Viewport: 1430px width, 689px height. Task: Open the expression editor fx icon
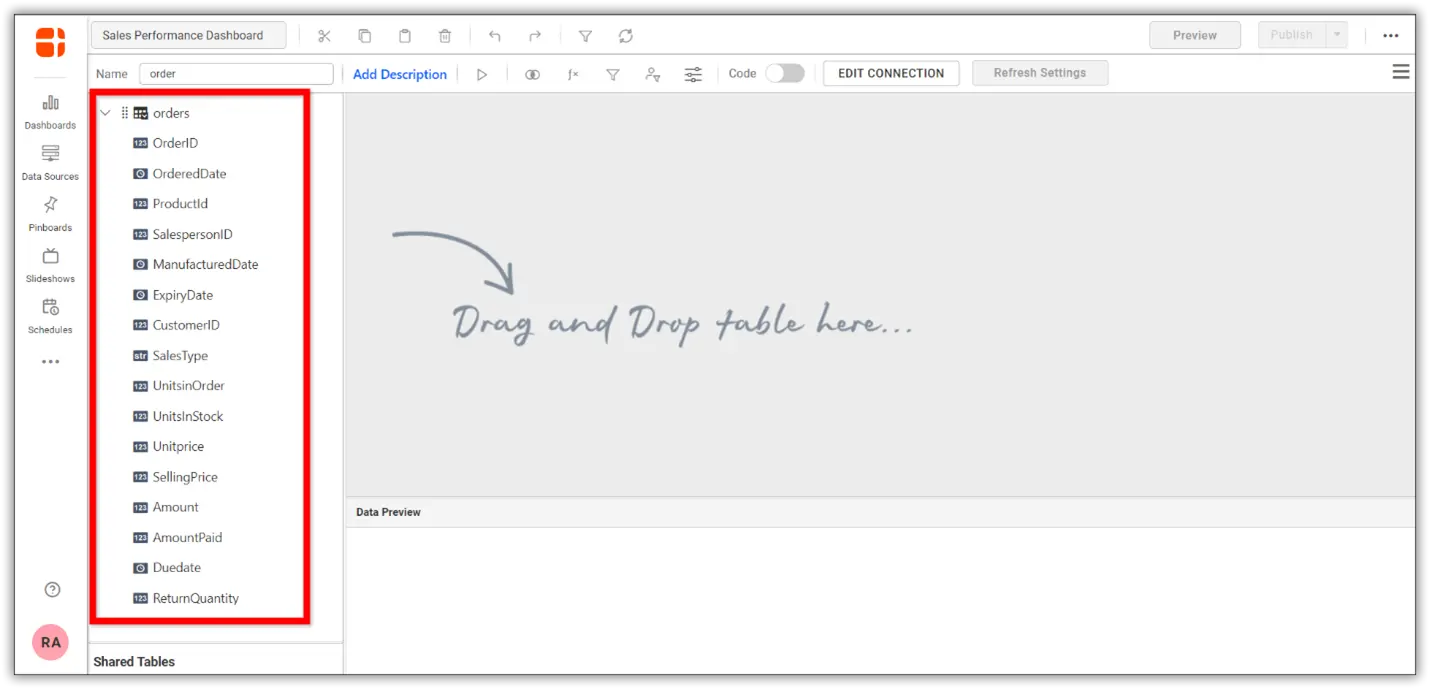pos(572,73)
